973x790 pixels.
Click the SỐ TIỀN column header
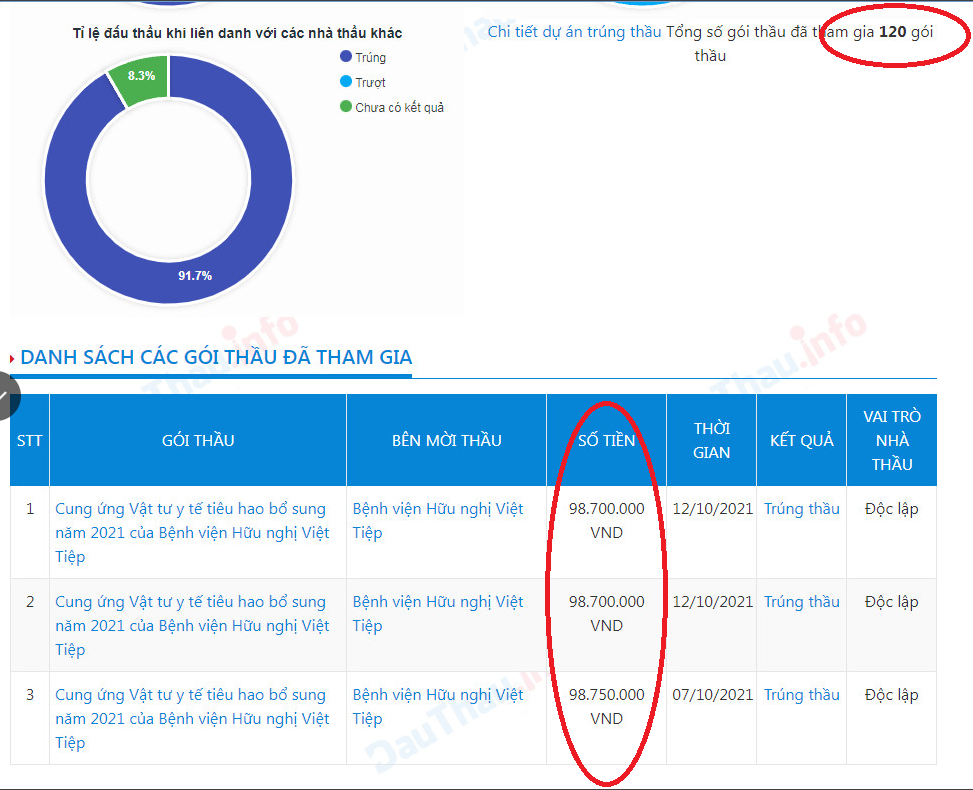tap(606, 440)
